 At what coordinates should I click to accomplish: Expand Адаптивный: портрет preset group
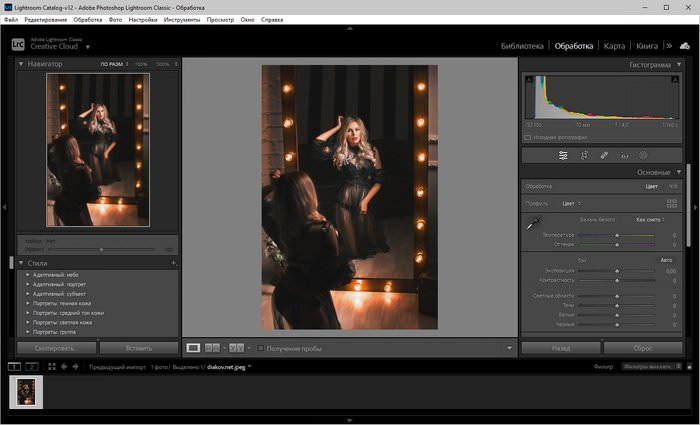tap(28, 284)
